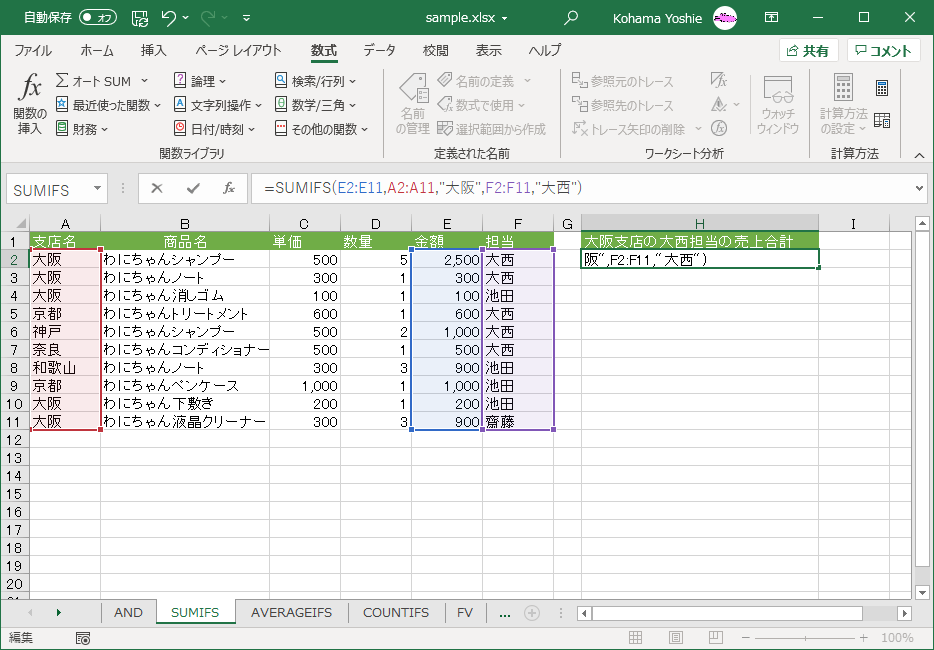
Task: Open the Watch Window (ウォッチ ウィンドウ)
Action: pos(777,104)
